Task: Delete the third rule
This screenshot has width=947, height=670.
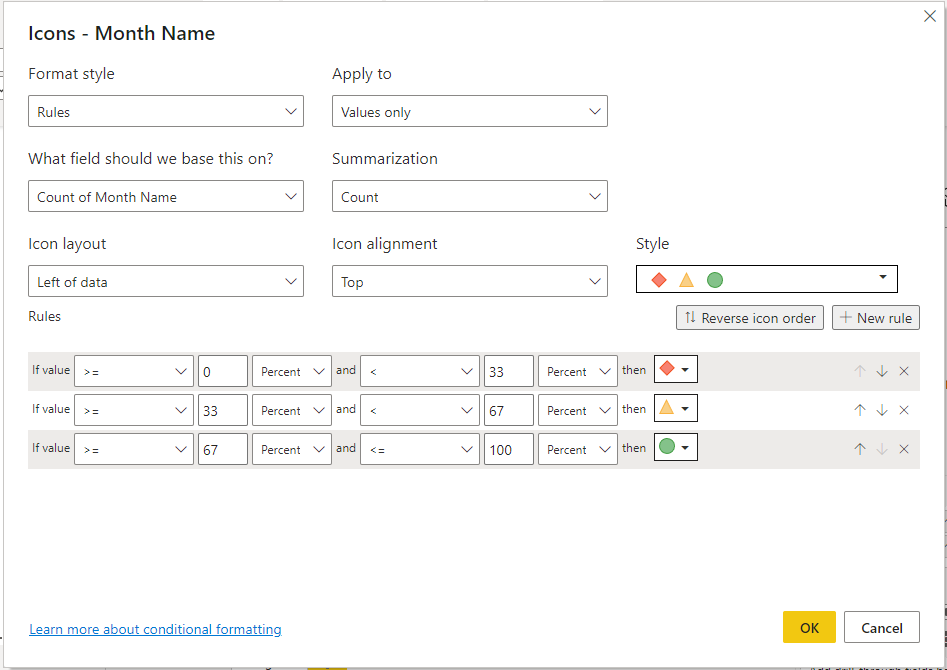Action: point(904,449)
